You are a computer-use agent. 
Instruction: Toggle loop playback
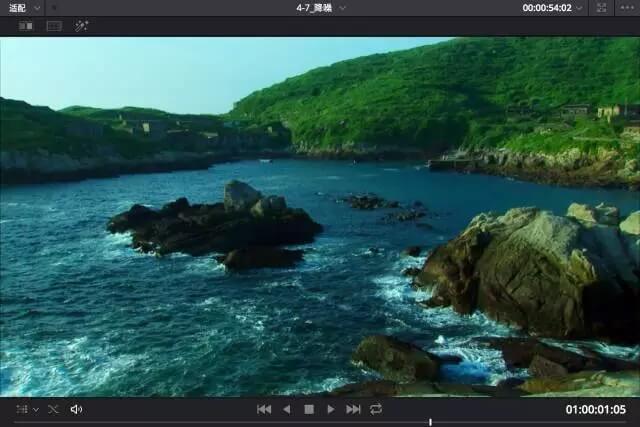click(x=376, y=409)
